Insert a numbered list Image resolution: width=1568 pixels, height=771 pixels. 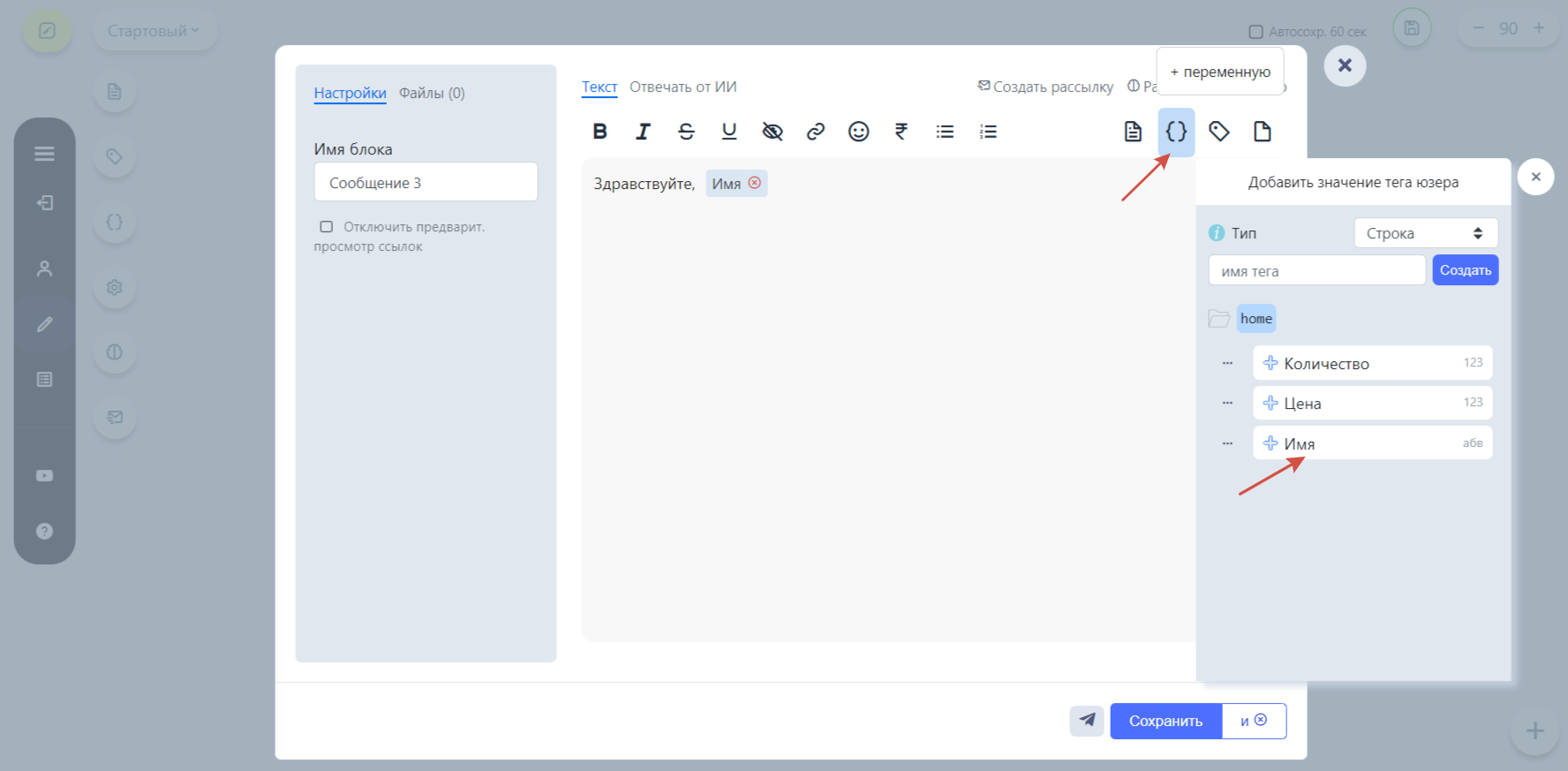click(988, 132)
